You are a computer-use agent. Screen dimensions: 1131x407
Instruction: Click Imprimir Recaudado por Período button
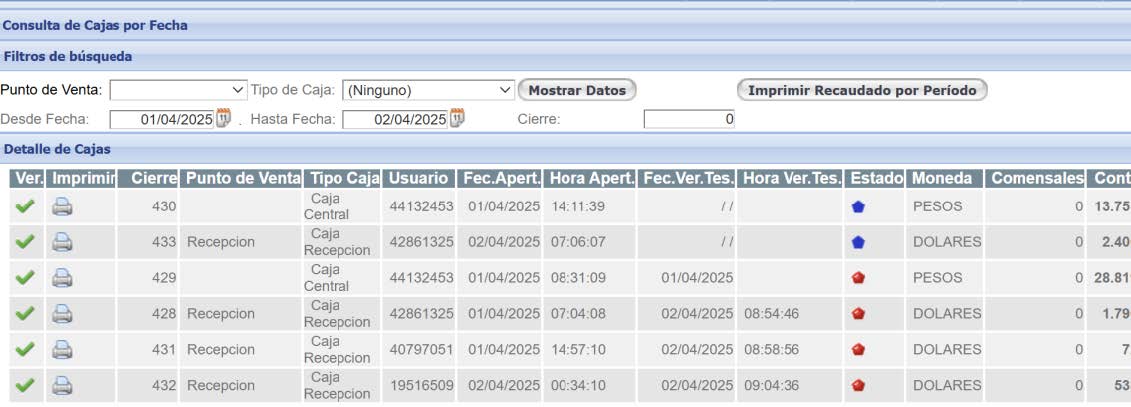point(862,90)
